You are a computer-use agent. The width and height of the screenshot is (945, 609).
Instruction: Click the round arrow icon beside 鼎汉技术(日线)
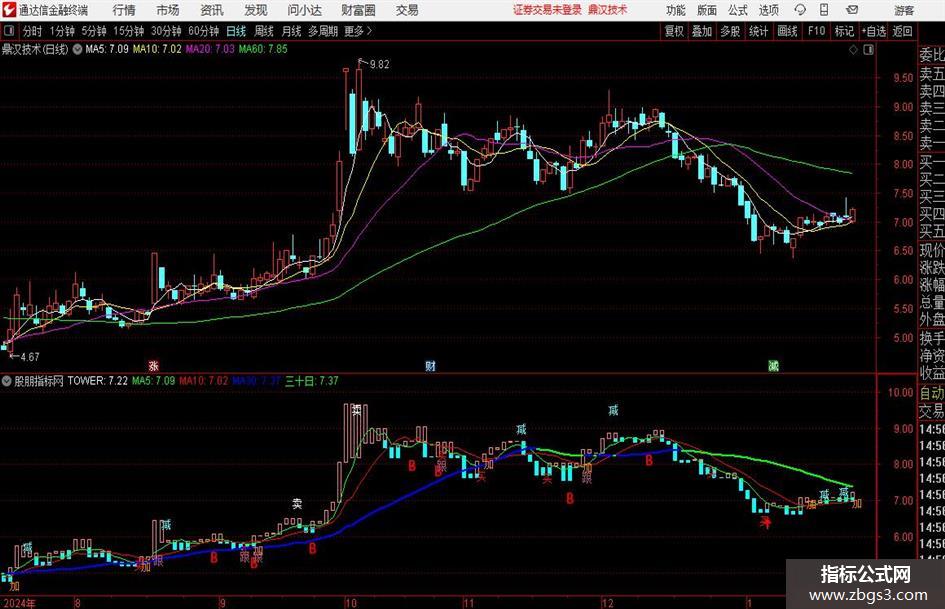coord(77,49)
